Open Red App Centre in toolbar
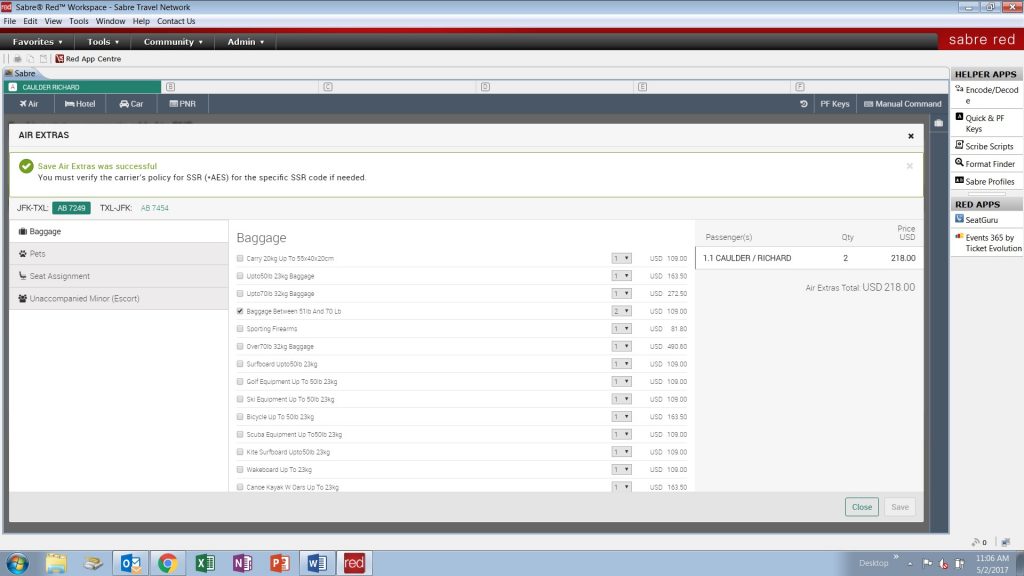 click(92, 59)
